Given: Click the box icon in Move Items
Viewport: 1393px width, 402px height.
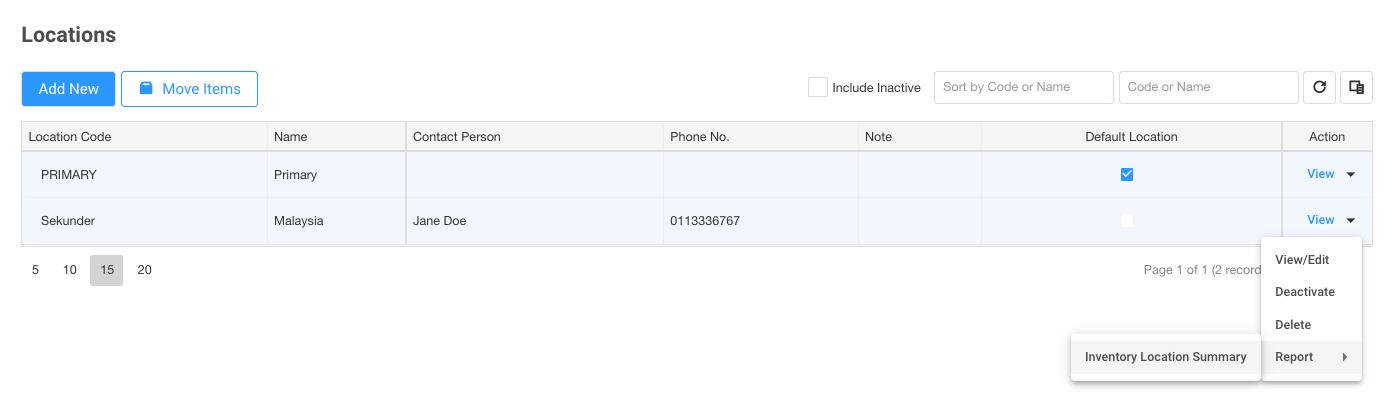Looking at the screenshot, I should 146,89.
